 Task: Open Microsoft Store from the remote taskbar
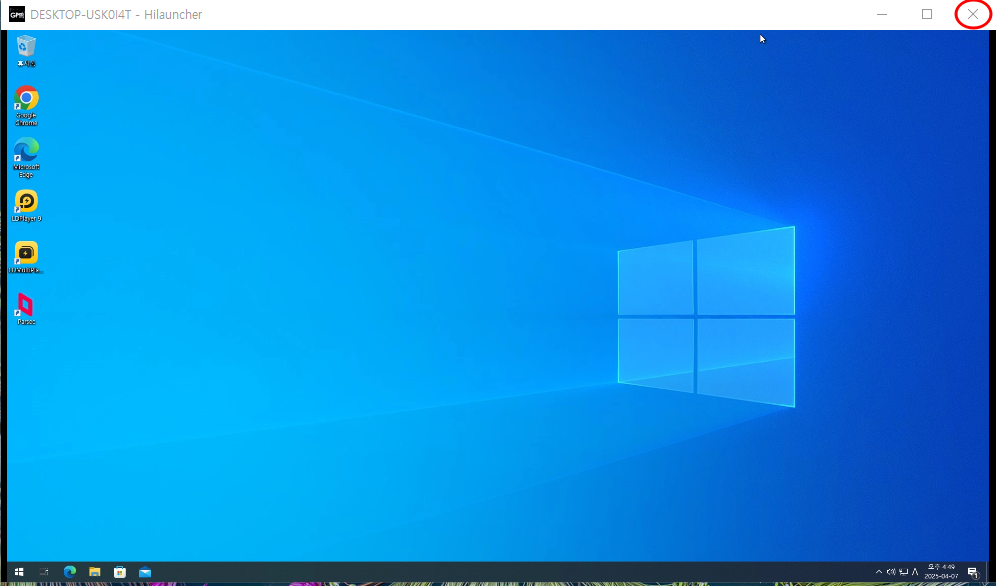119,572
